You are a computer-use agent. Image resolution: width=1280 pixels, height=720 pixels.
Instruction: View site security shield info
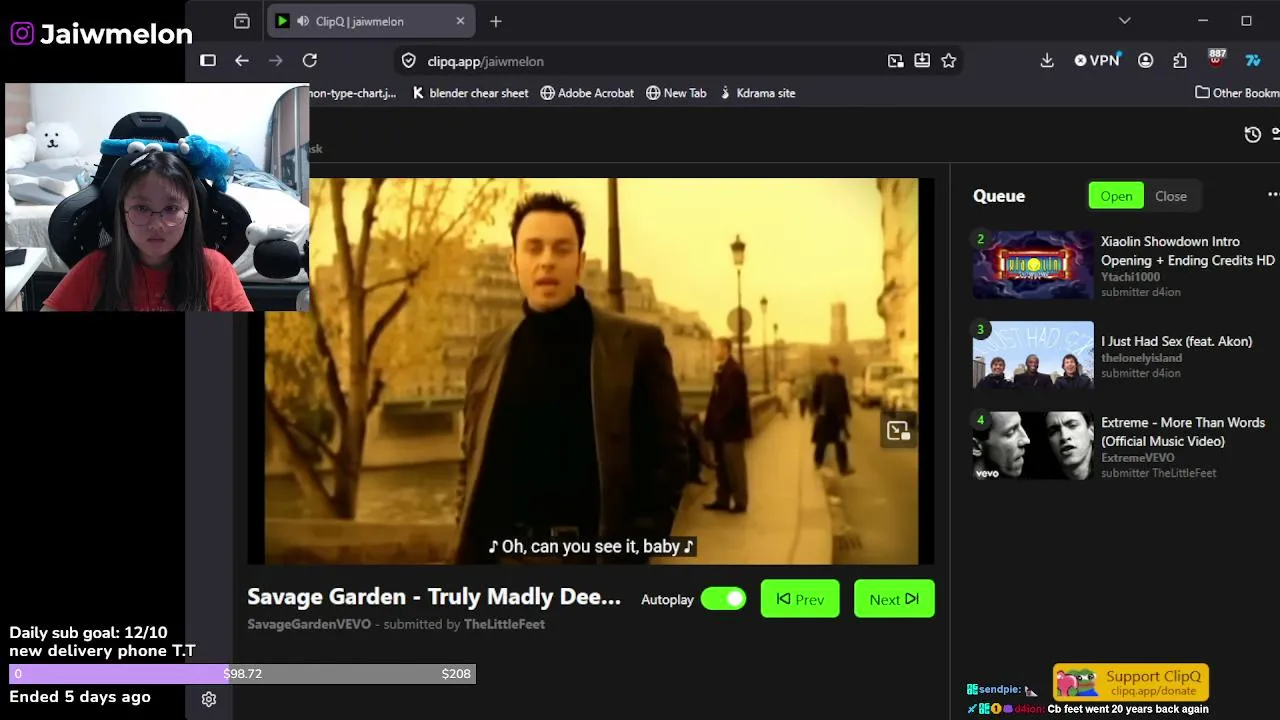click(408, 61)
